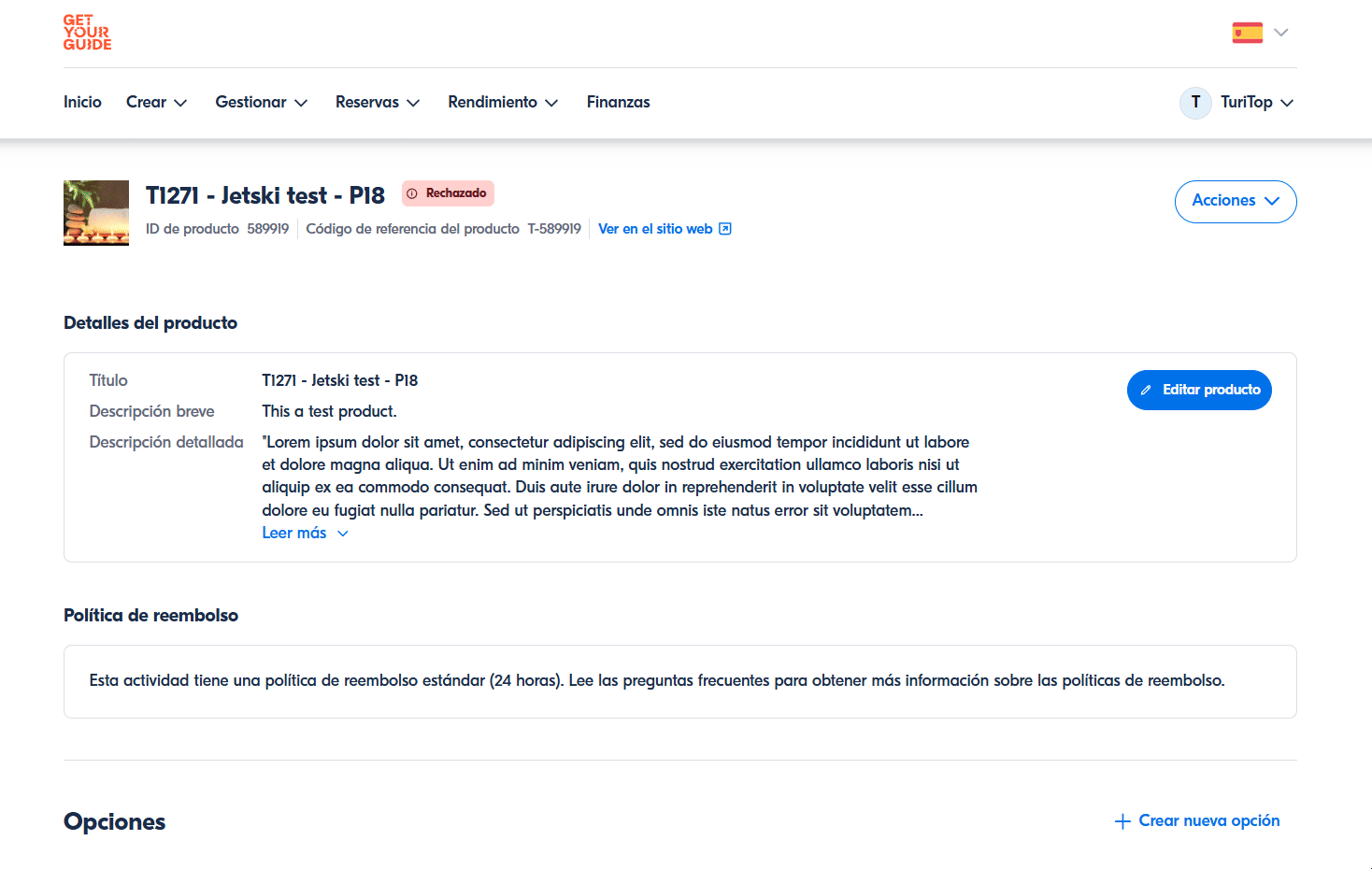The image size is (1372, 869).
Task: Expand the Gestionar dropdown menu
Action: click(x=261, y=103)
